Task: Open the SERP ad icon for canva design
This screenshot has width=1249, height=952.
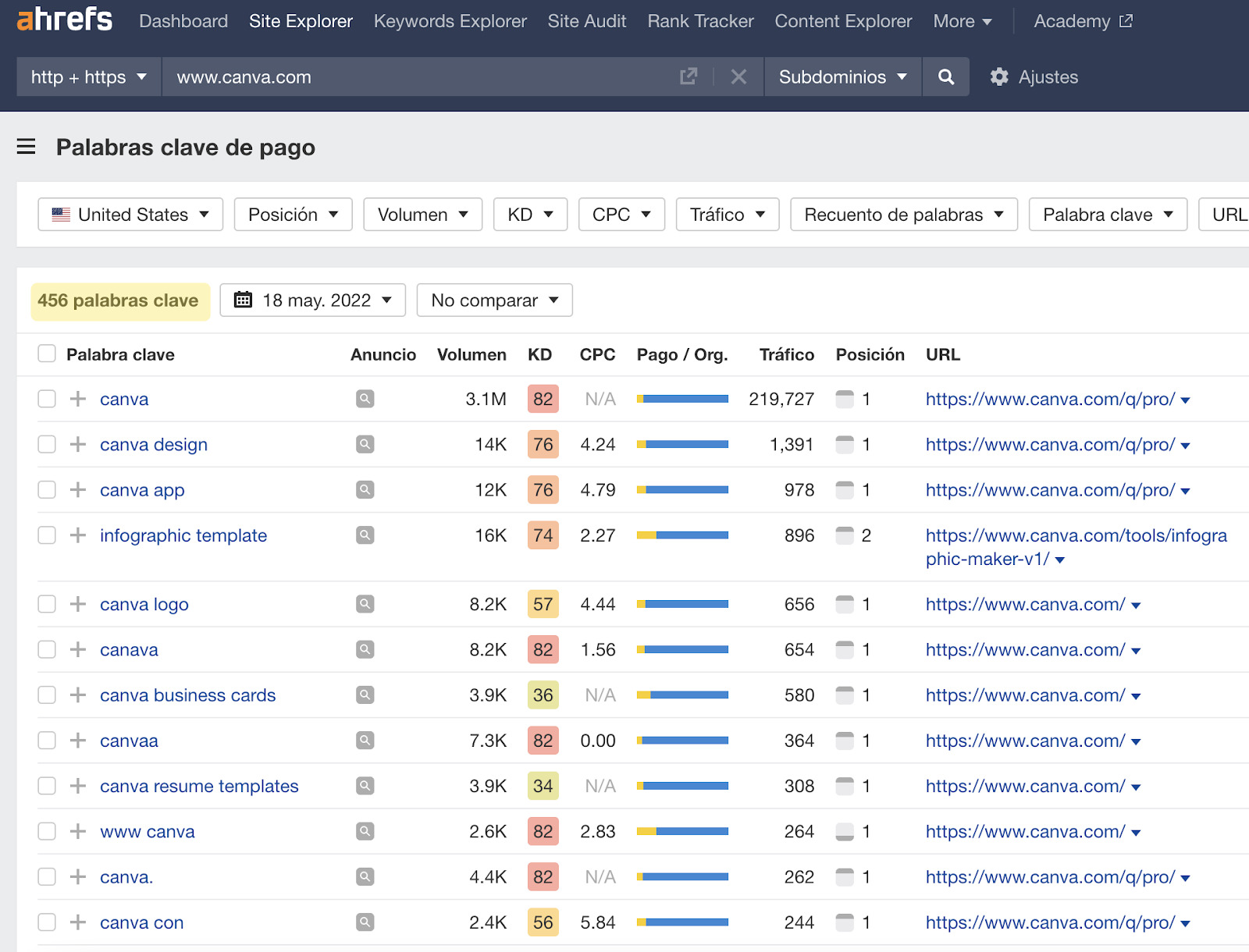Action: tap(365, 444)
